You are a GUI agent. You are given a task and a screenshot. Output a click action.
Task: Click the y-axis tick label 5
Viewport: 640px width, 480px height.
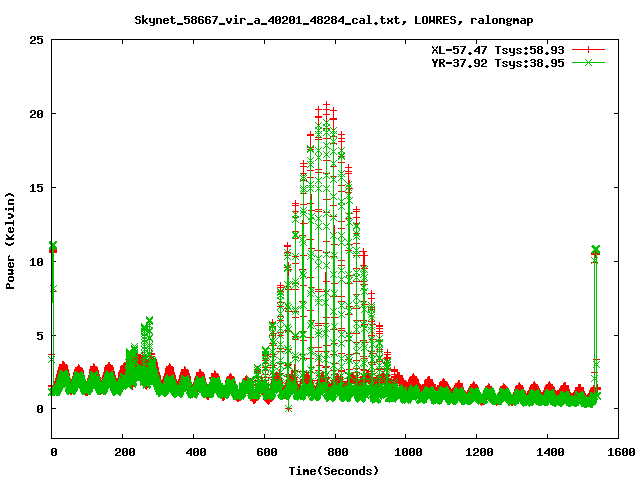tap(40, 336)
